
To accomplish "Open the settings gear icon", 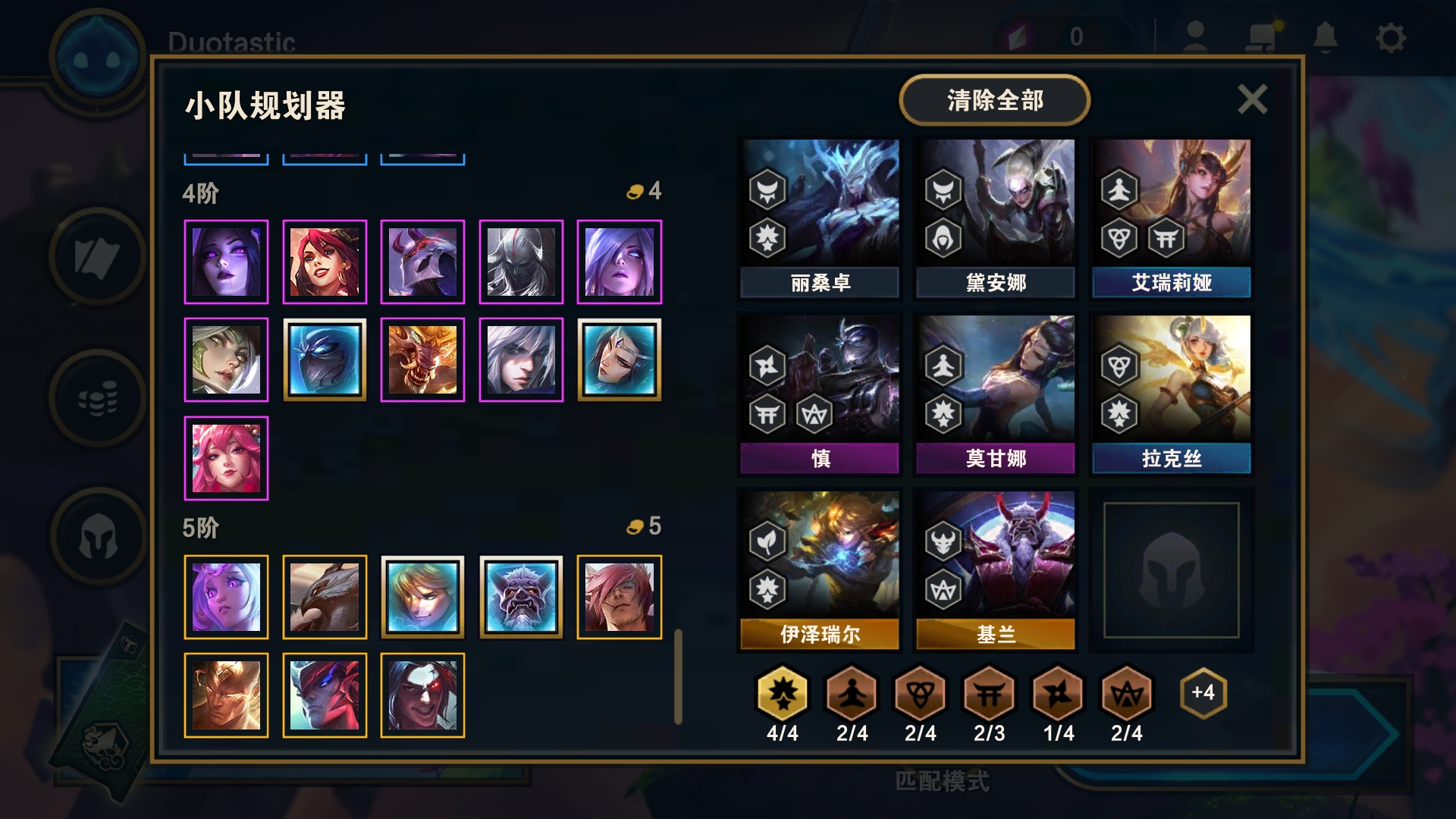I will click(1390, 37).
